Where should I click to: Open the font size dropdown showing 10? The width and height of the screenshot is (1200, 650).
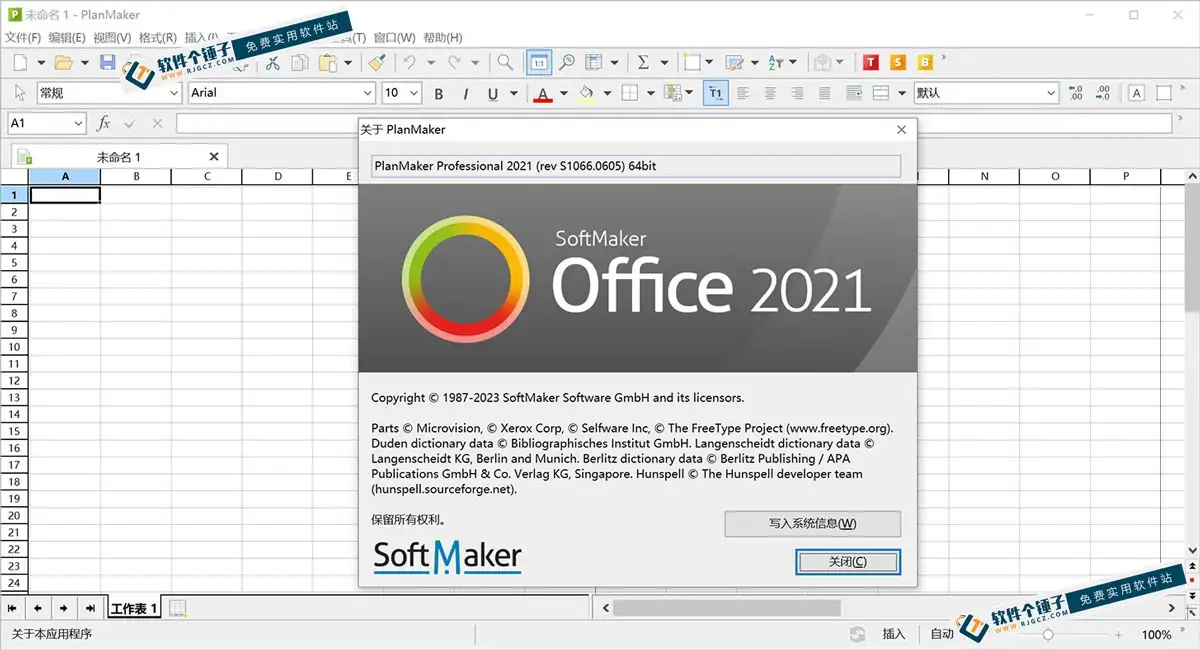pos(402,93)
